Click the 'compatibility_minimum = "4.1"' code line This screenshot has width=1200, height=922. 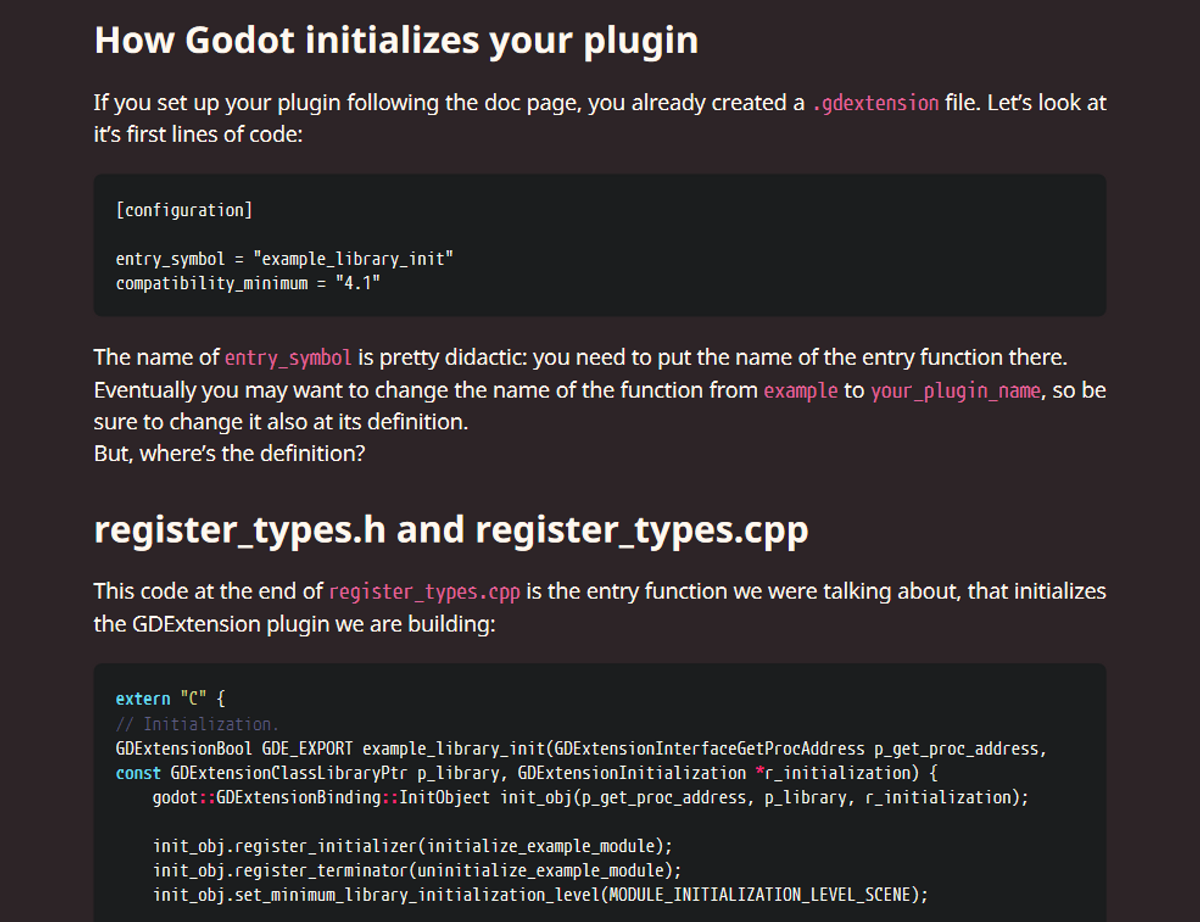(x=248, y=283)
